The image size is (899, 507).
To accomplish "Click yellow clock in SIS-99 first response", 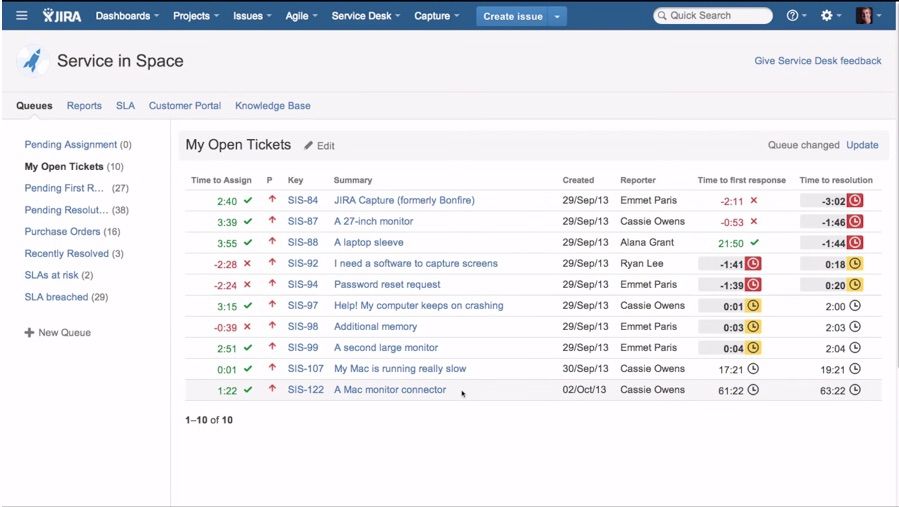I will 753,348.
